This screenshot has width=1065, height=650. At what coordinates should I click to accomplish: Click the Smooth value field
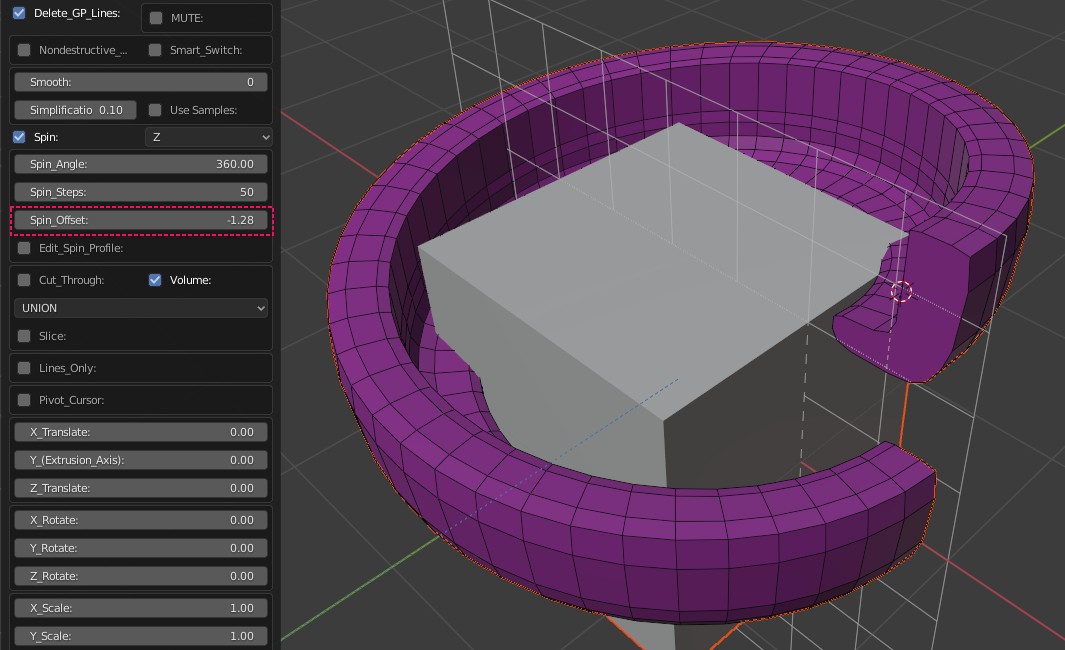(x=141, y=82)
